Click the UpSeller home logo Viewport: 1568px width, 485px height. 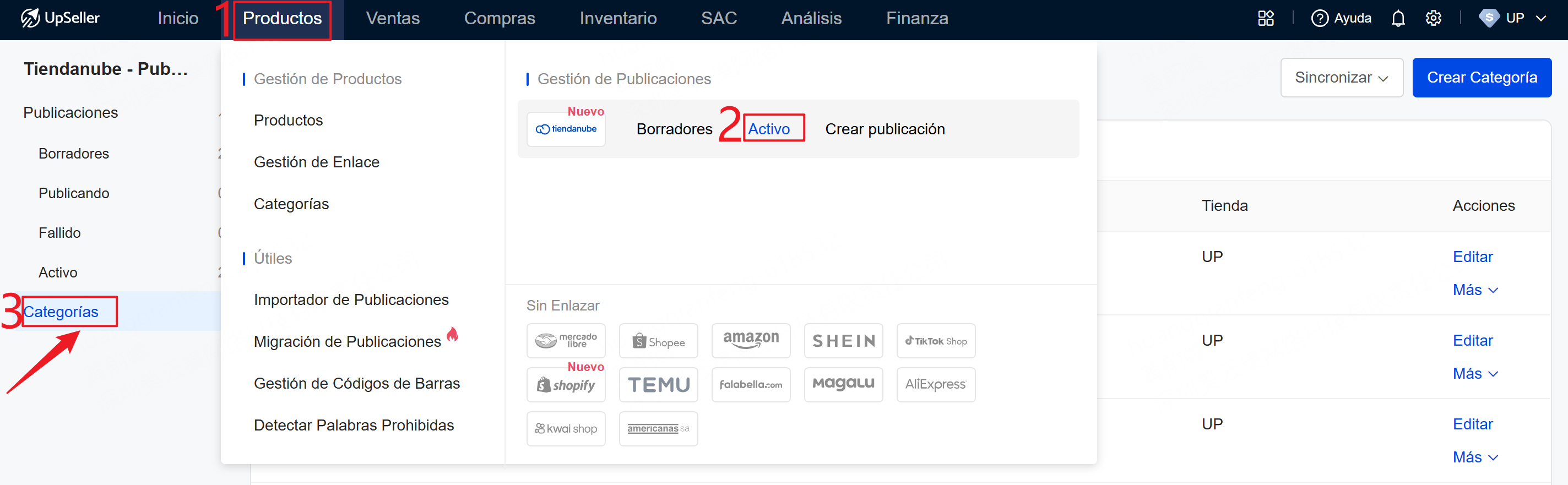coord(60,18)
